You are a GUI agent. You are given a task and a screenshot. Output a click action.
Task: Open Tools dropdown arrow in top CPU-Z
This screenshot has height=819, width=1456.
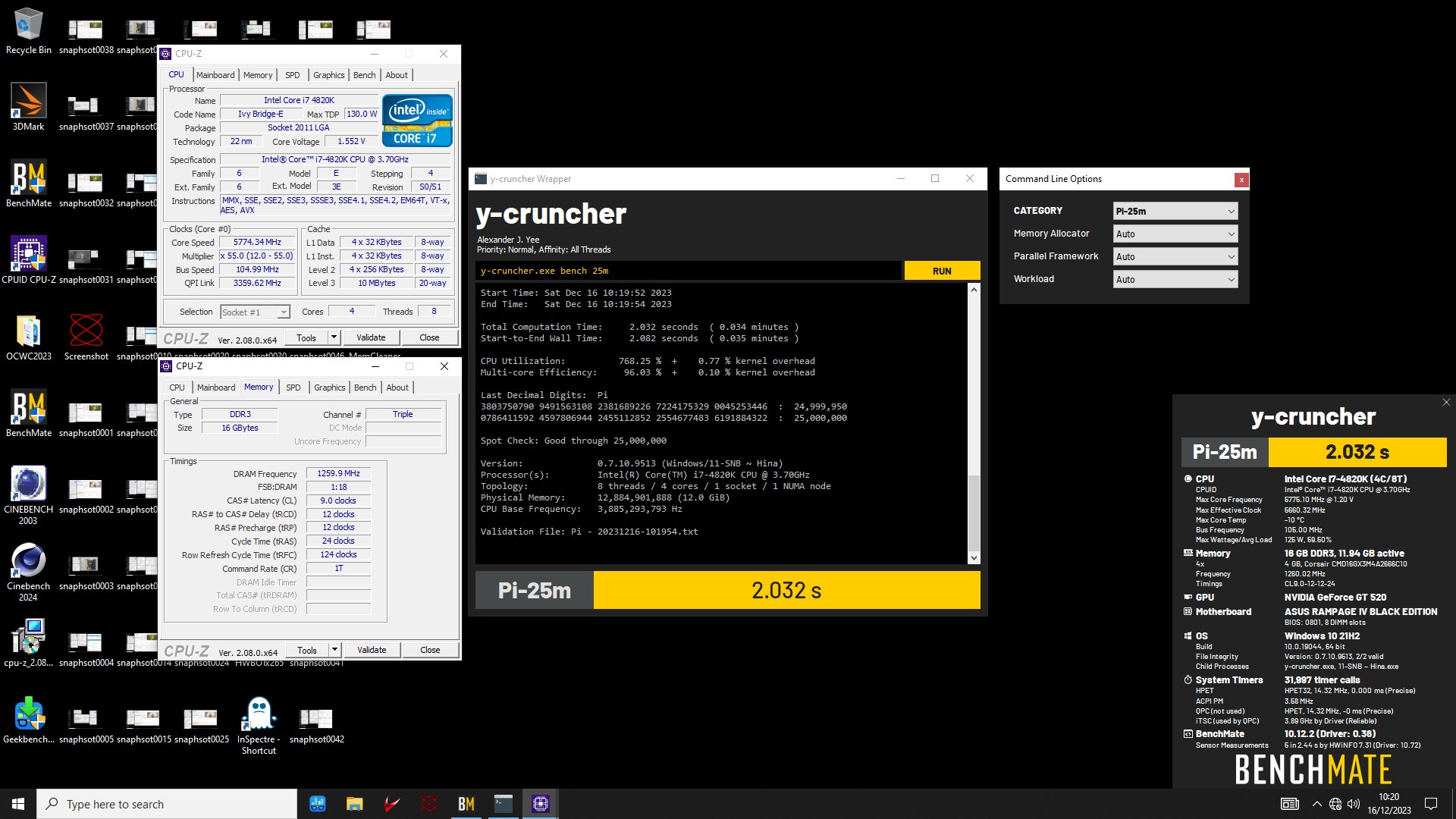(x=334, y=337)
